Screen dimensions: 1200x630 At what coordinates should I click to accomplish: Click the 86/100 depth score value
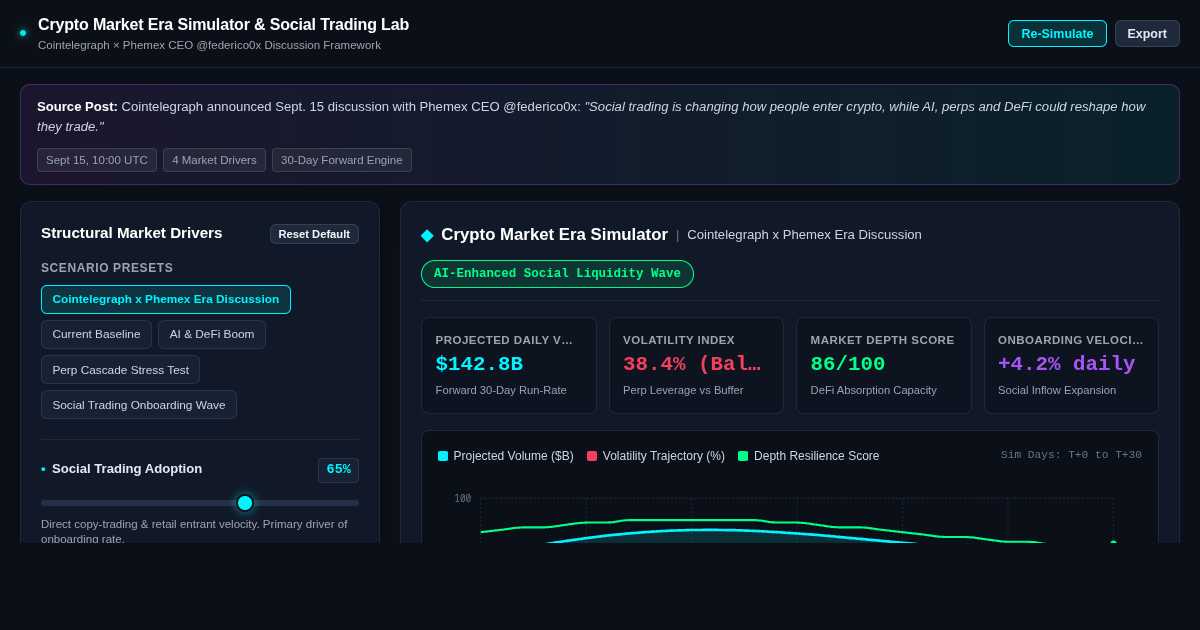[x=848, y=364]
